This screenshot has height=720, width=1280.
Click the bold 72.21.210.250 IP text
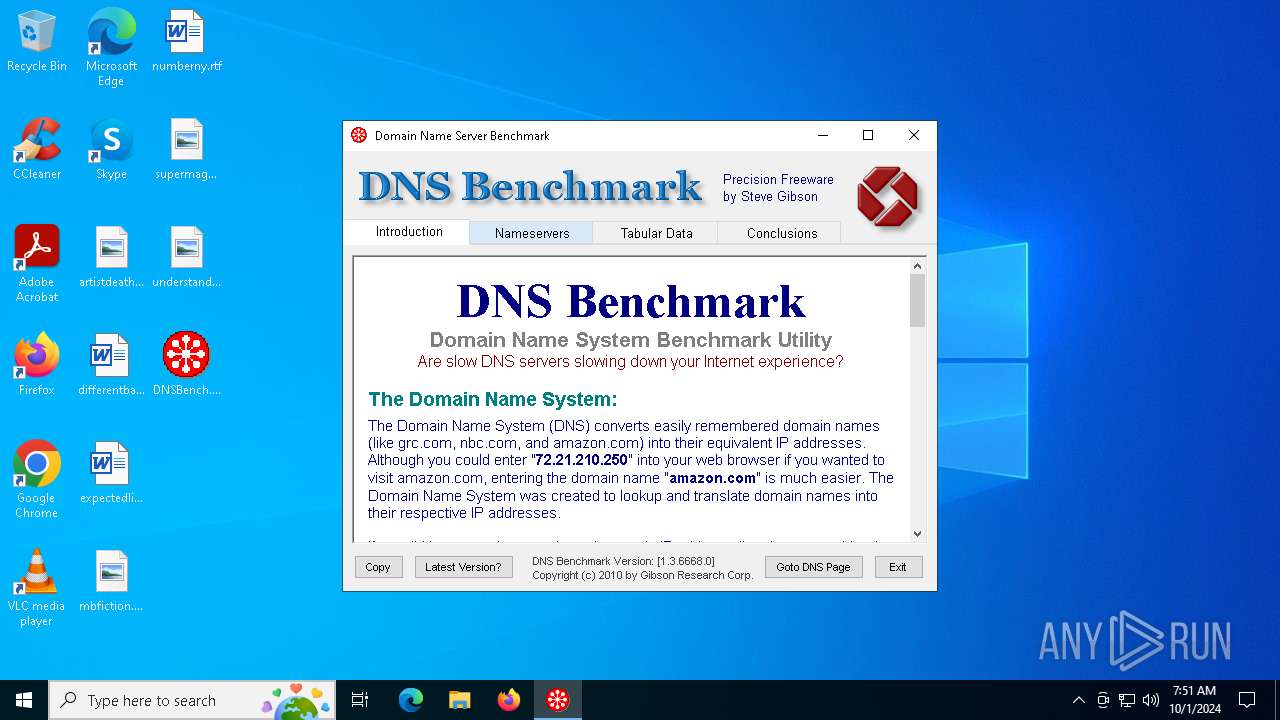pos(581,460)
